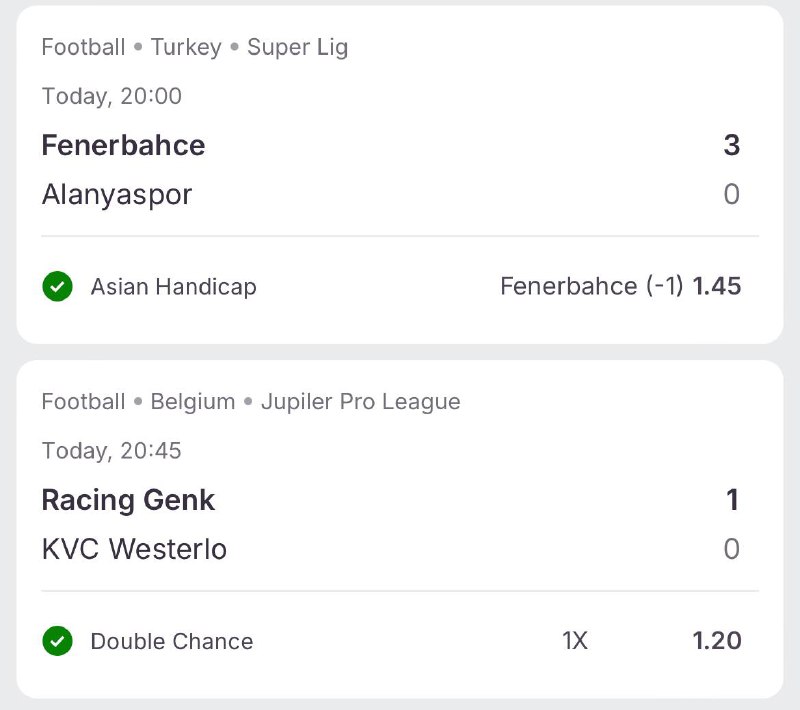The width and height of the screenshot is (800, 710).
Task: Open the Football Belgium Jupiler Pro League breadcrumb
Action: click(251, 402)
